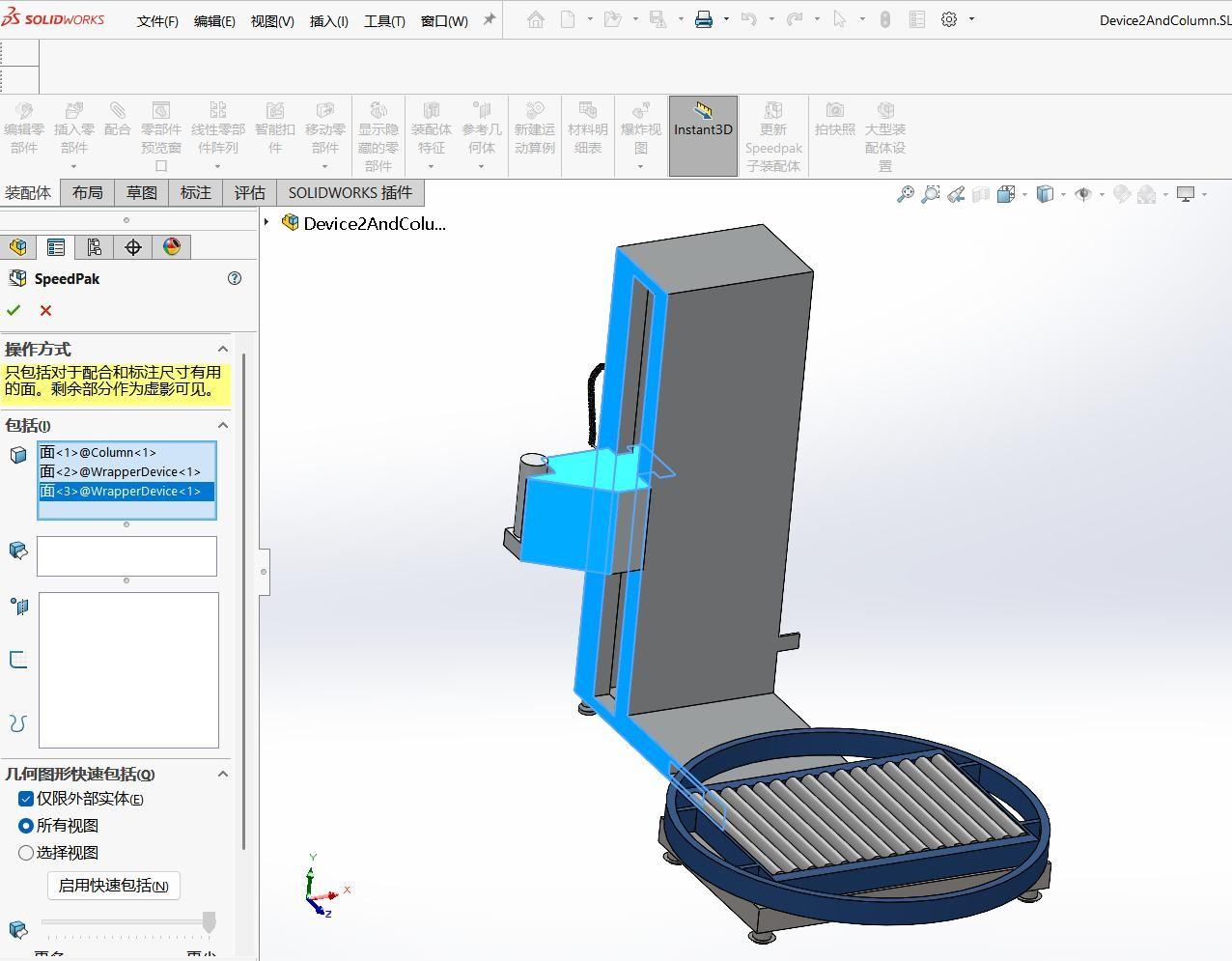Switch to the 草图 tab
Screen dimensions: 1232x961
(141, 192)
